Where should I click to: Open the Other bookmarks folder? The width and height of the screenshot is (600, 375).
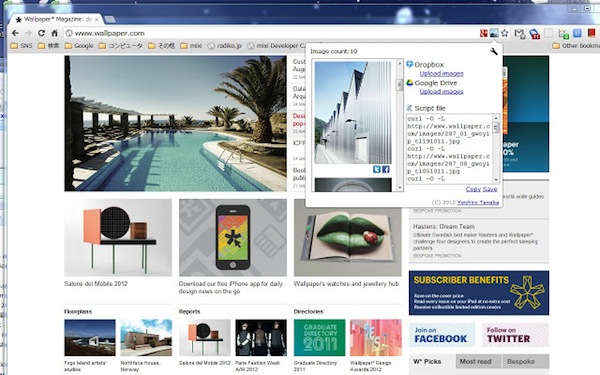point(576,46)
